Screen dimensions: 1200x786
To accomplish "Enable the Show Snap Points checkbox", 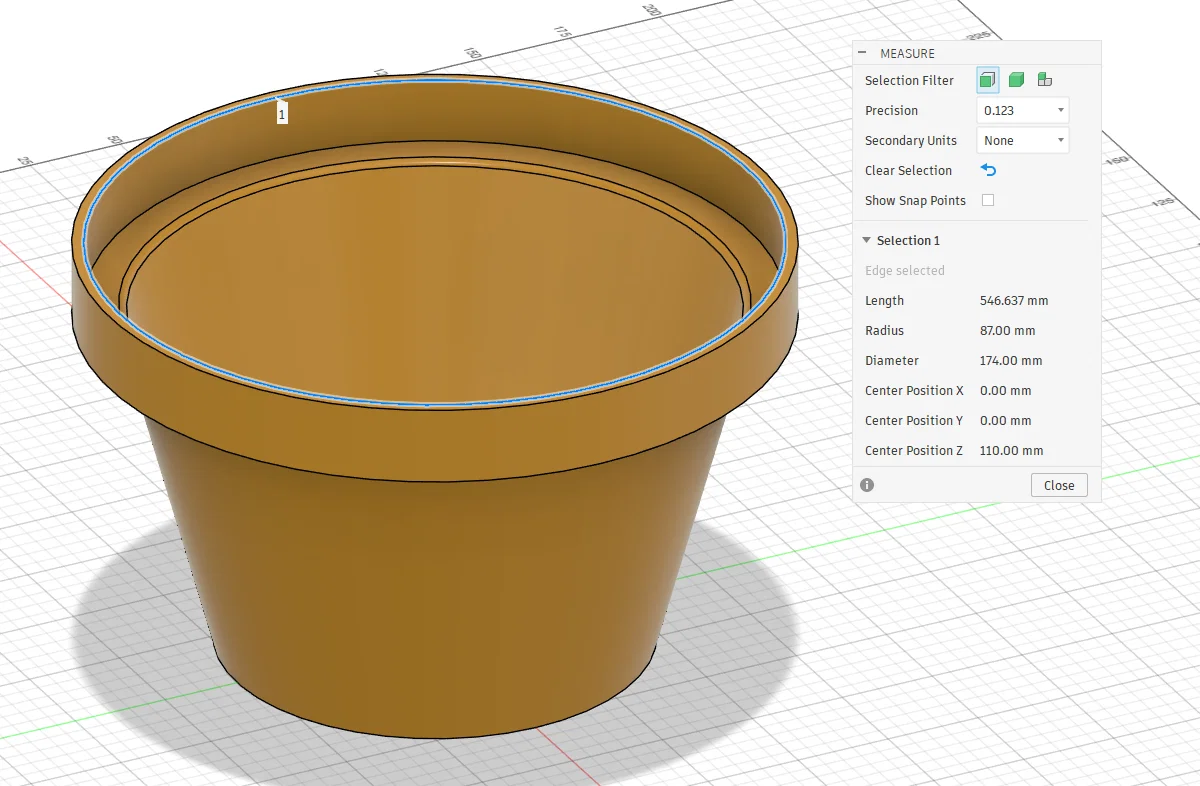I will pos(988,200).
